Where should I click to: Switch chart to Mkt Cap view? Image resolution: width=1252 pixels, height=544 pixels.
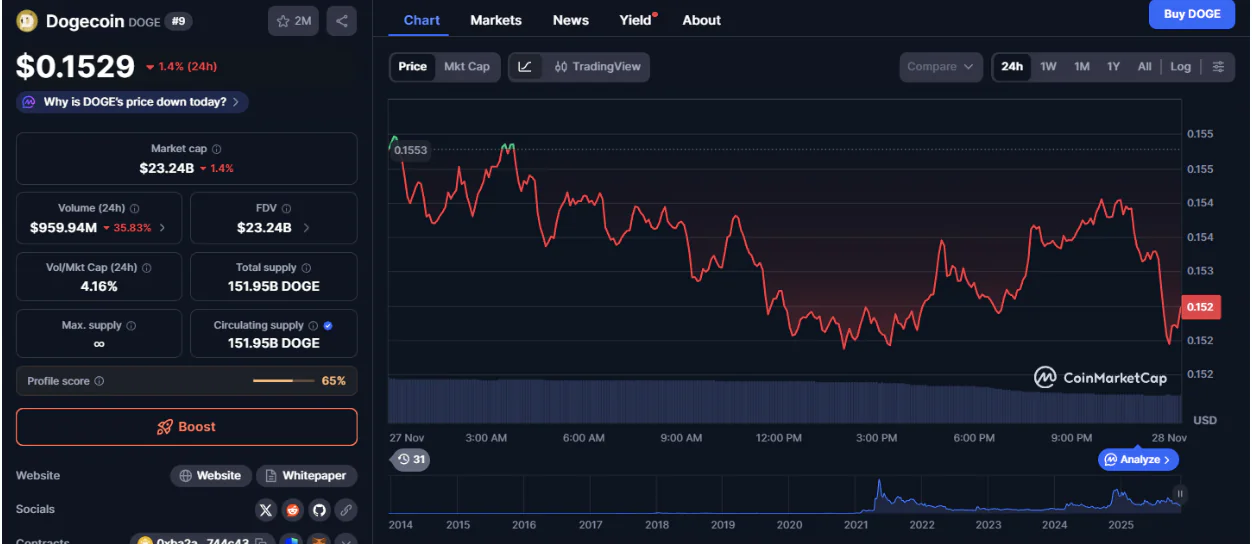(x=466, y=67)
